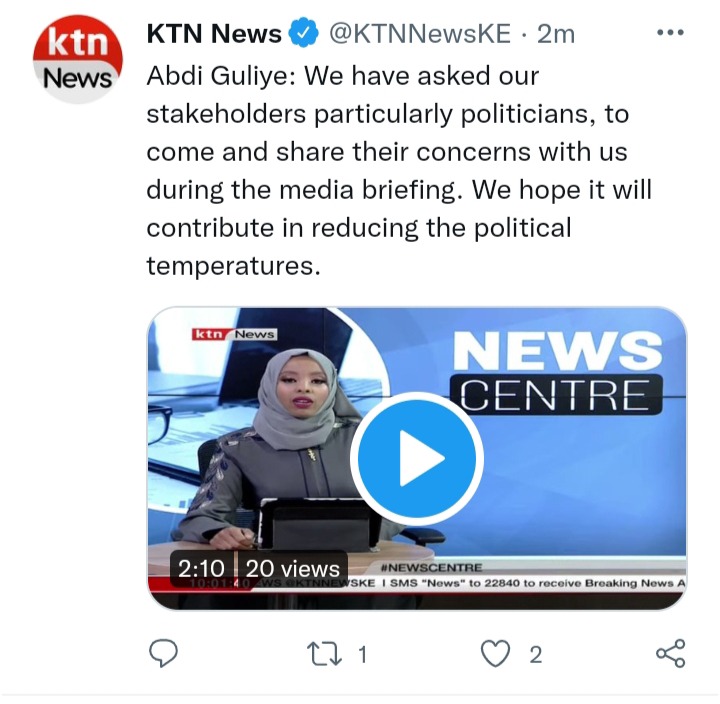Click the video's 2:10 duration badge
Viewport: 720px width, 704px height.
coord(202,569)
